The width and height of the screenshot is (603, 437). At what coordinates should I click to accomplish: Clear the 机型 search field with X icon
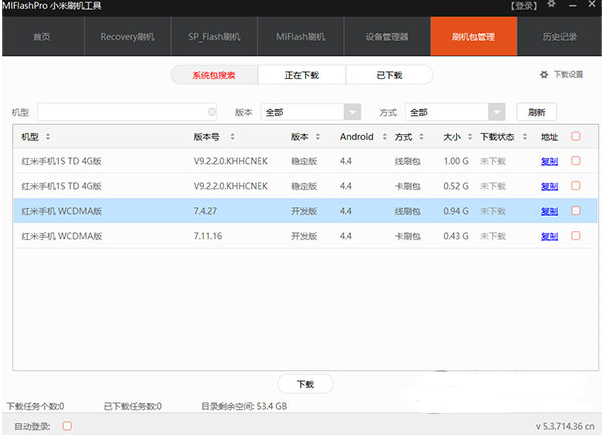click(x=212, y=112)
